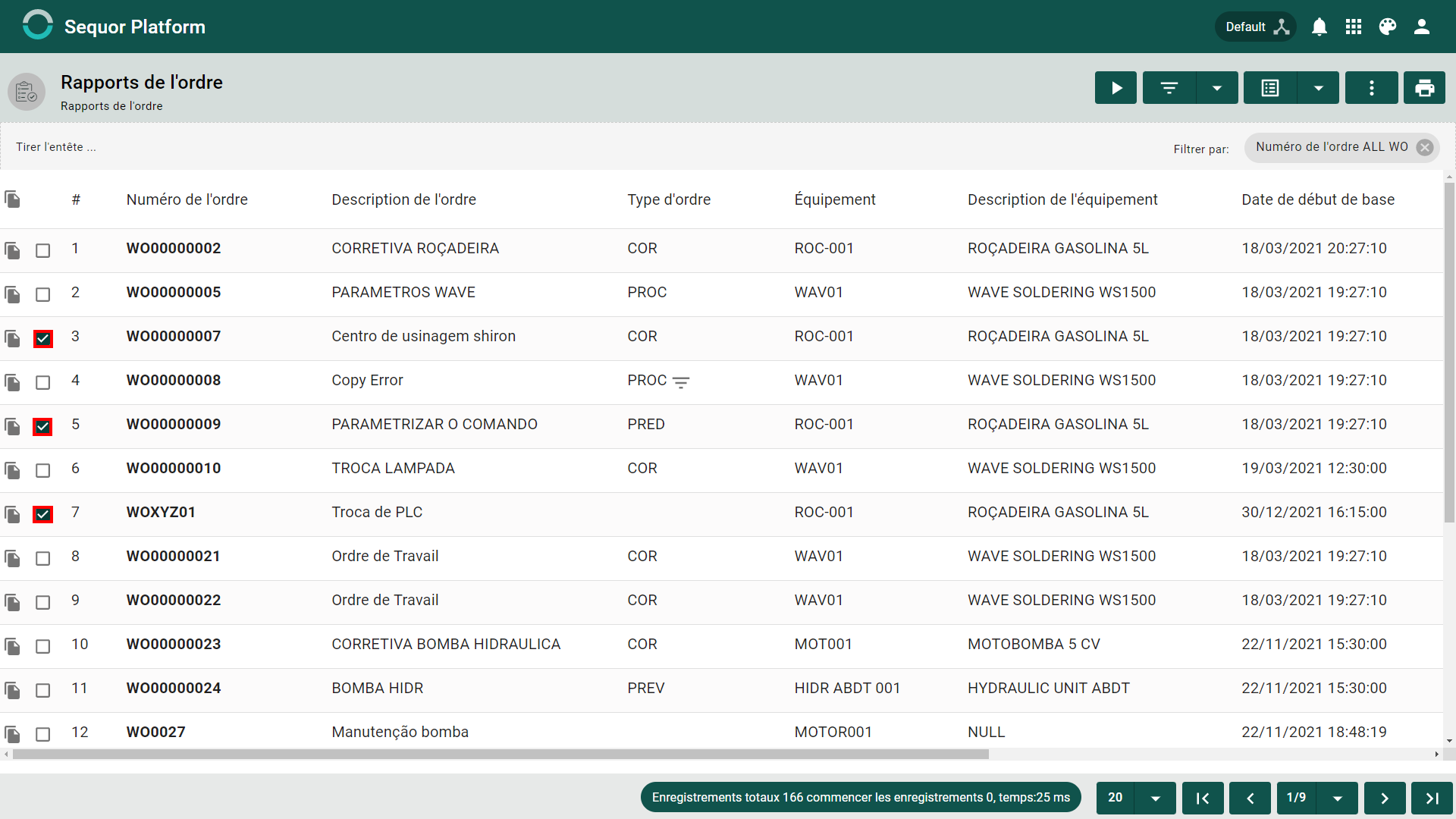Remove the Numéro de l'ordre ALL WO filter
This screenshot has height=819, width=1456.
pos(1425,147)
